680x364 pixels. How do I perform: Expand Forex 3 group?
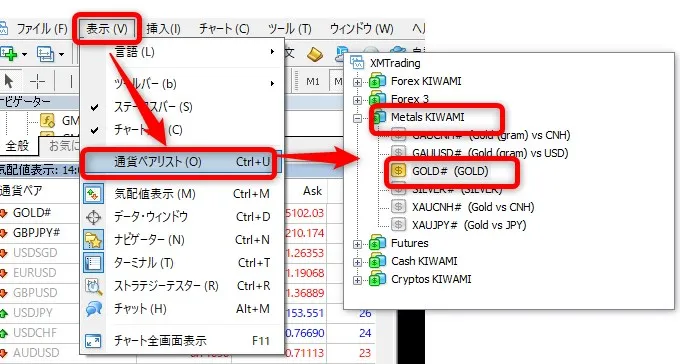pos(357,100)
